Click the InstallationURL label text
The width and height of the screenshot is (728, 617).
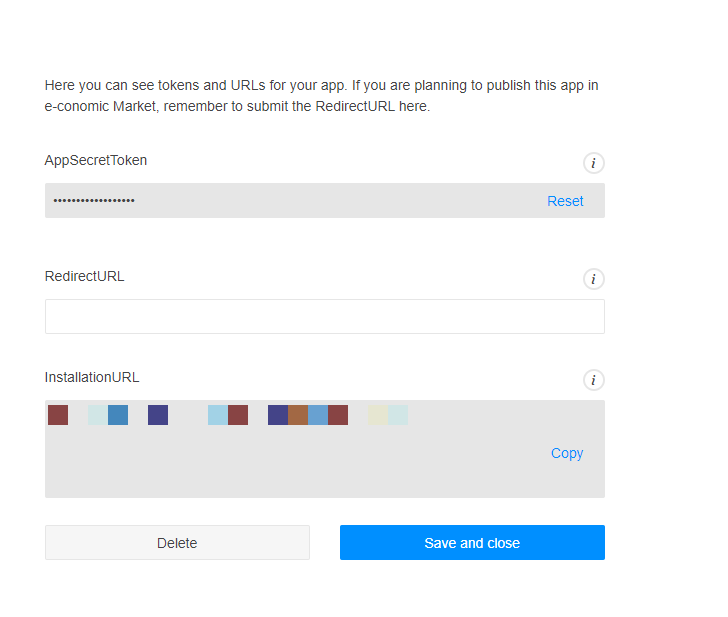92,377
